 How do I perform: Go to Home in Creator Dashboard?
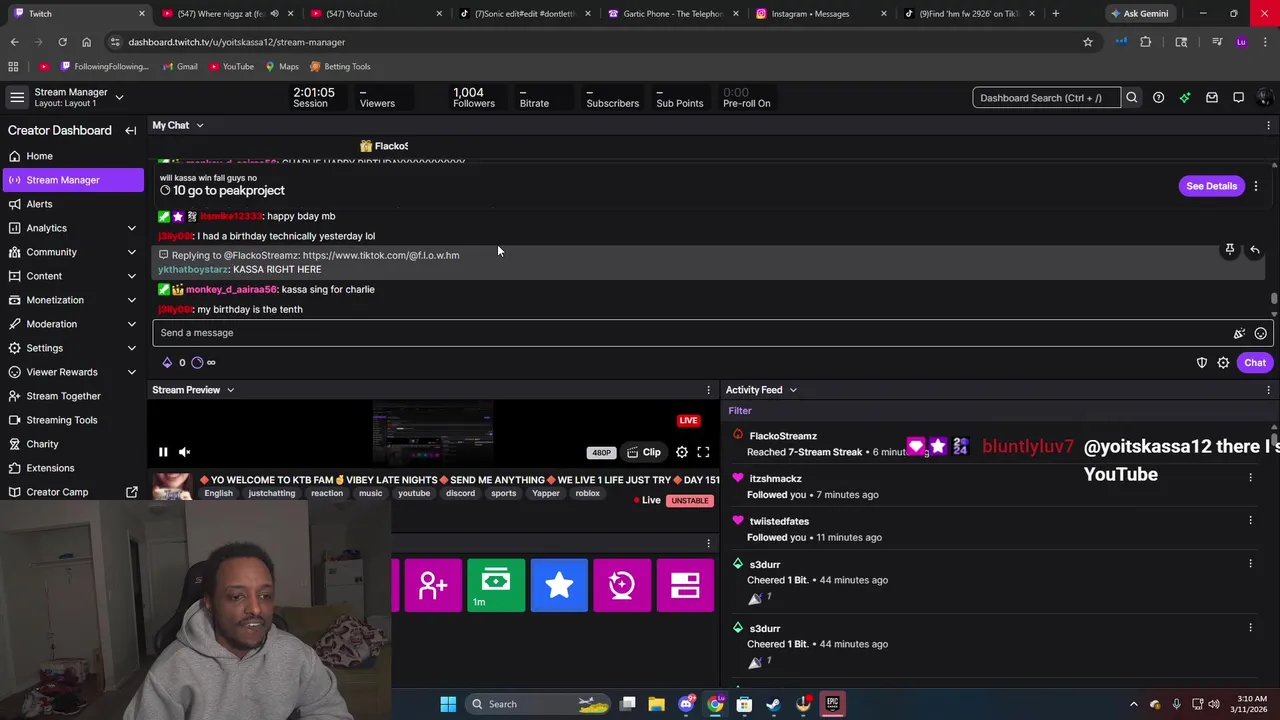click(72, 156)
